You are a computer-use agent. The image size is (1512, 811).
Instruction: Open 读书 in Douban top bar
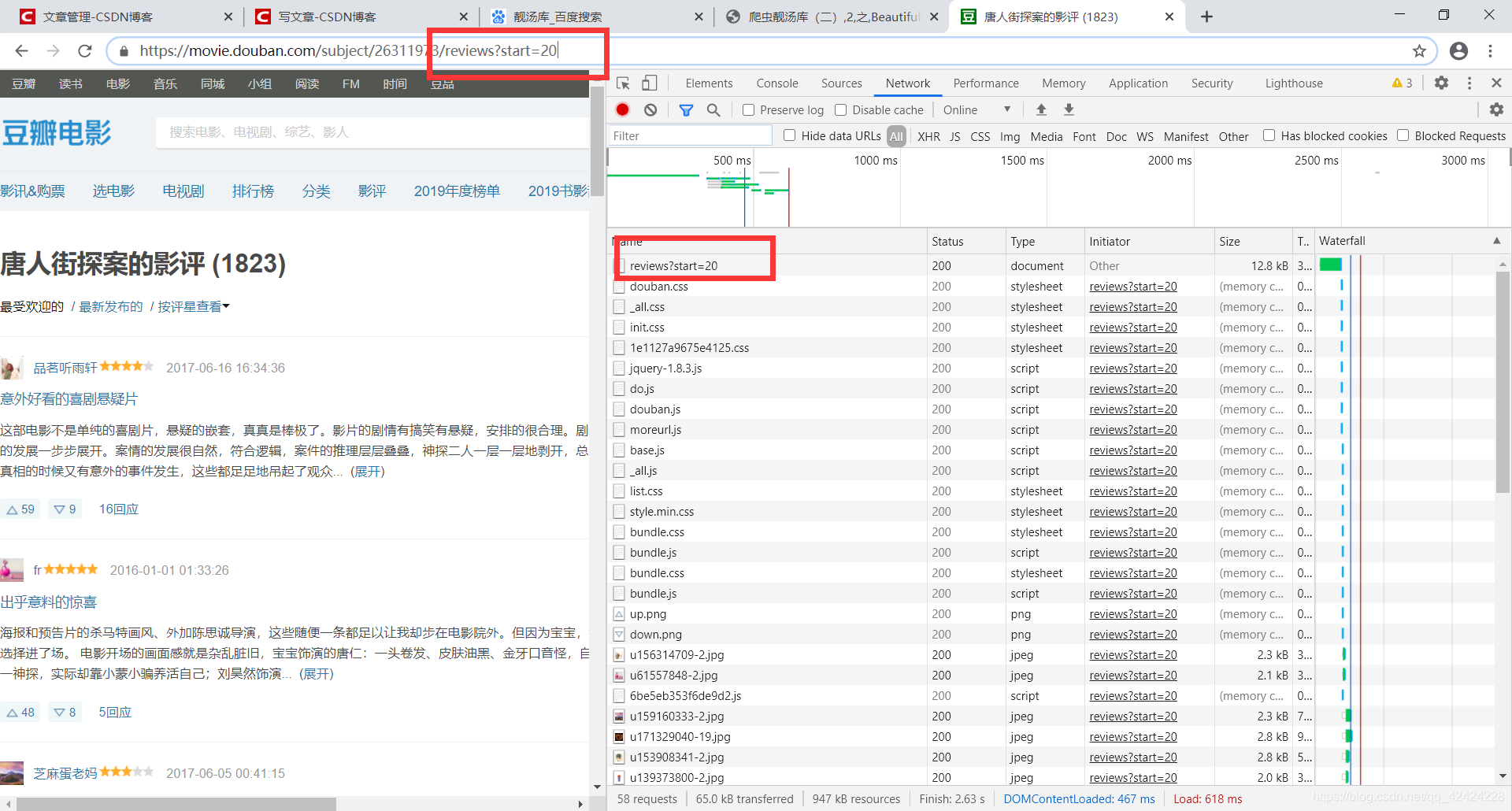[x=71, y=84]
